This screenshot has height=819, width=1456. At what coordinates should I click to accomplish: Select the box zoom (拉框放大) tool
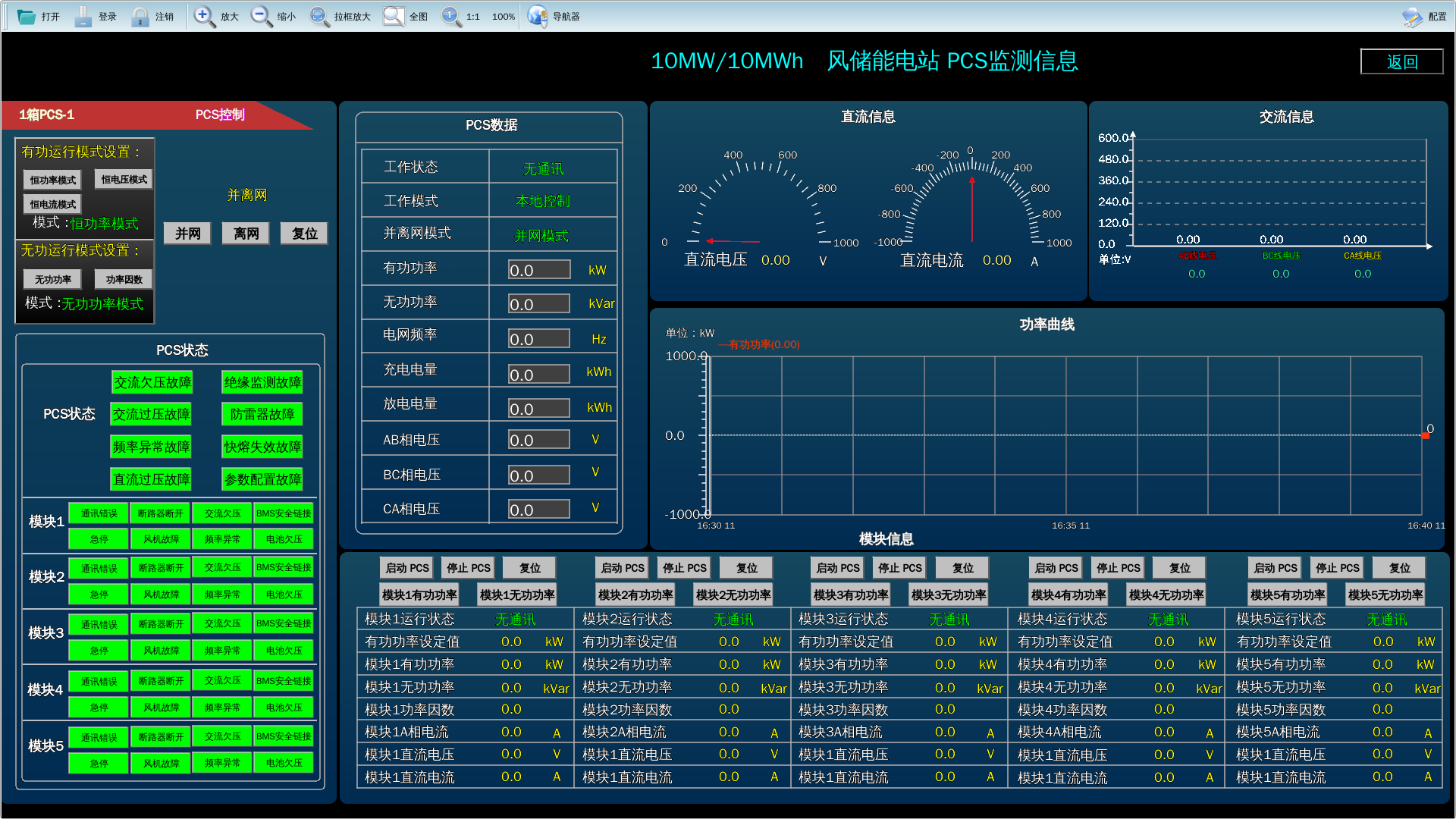point(318,16)
